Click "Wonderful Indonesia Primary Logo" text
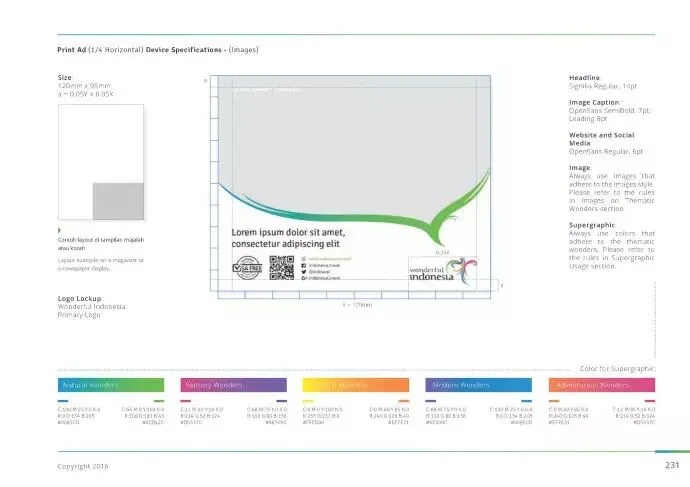Screen dimensions: 690x487 [92, 311]
